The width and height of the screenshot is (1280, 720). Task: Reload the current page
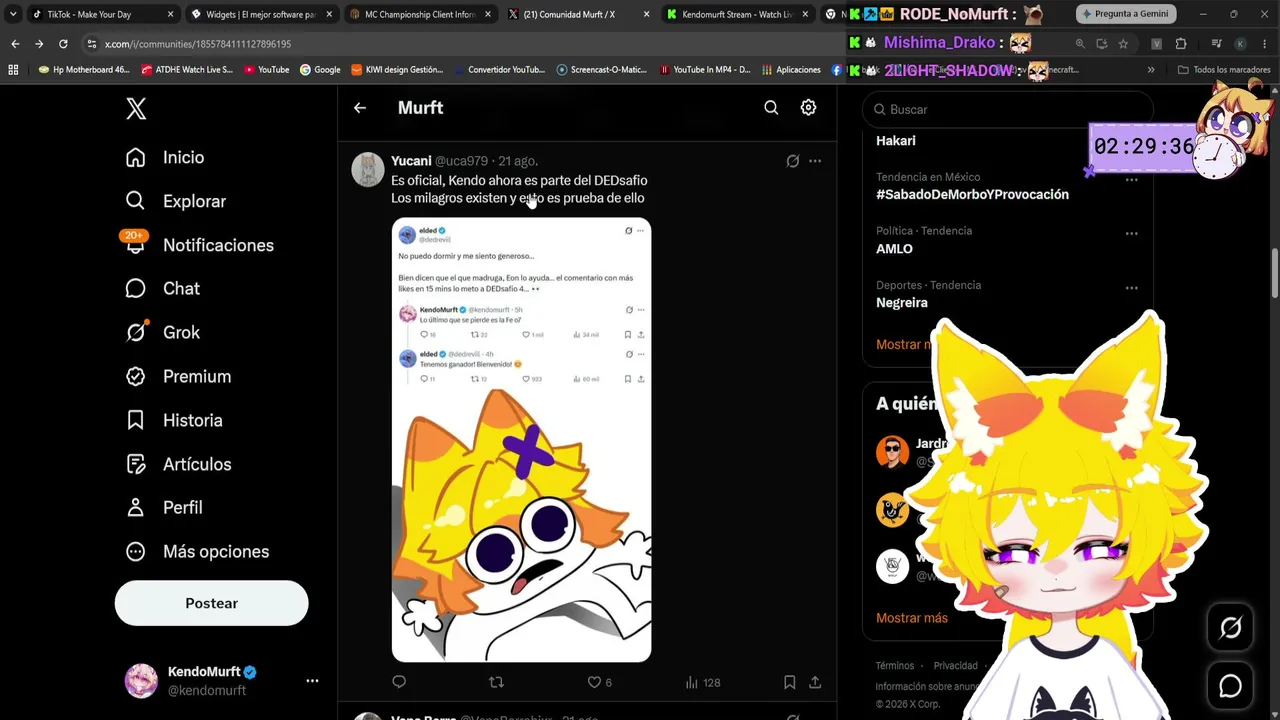click(63, 44)
